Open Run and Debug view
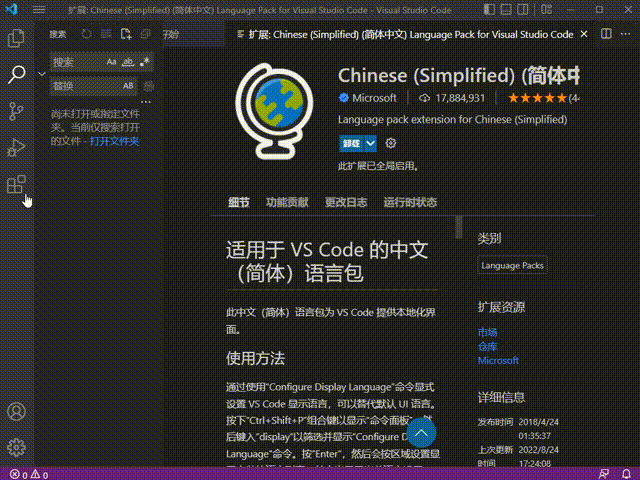The width and height of the screenshot is (640, 480). click(x=16, y=147)
